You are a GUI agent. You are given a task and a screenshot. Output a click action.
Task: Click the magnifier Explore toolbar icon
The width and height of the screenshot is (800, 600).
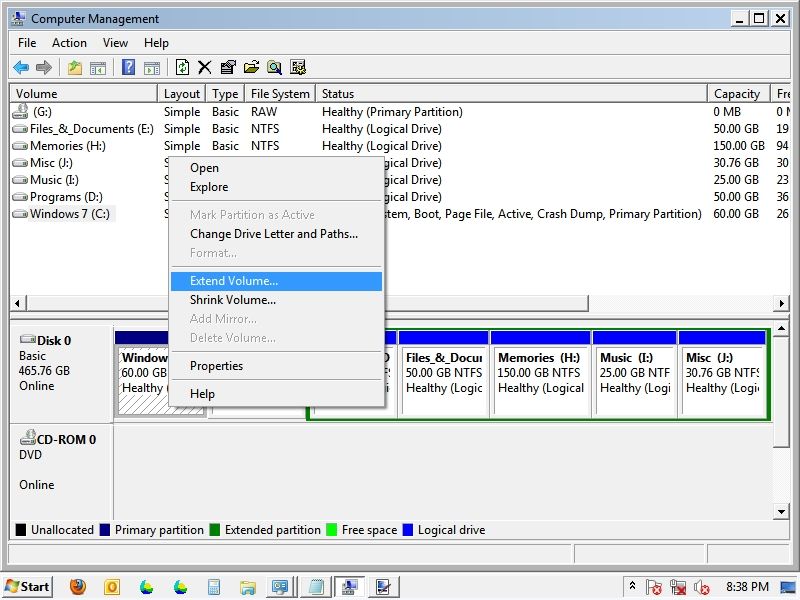(x=274, y=68)
